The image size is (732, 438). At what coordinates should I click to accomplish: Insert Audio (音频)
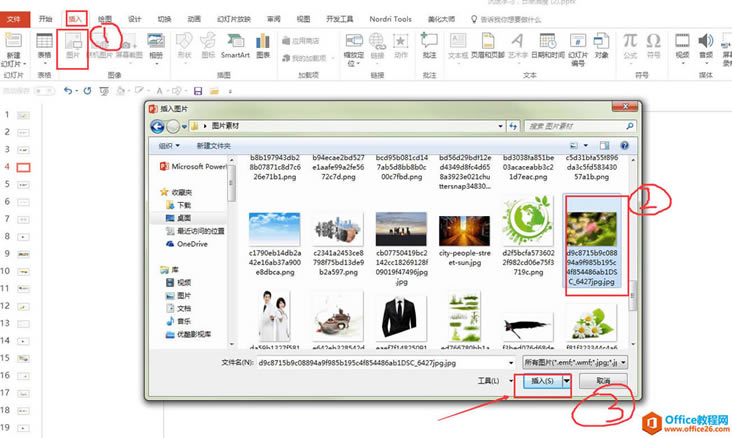pos(706,47)
